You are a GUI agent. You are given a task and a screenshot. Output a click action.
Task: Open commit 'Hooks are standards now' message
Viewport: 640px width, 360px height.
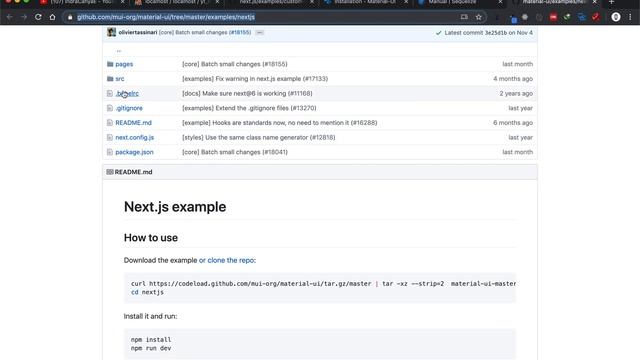tap(280, 123)
